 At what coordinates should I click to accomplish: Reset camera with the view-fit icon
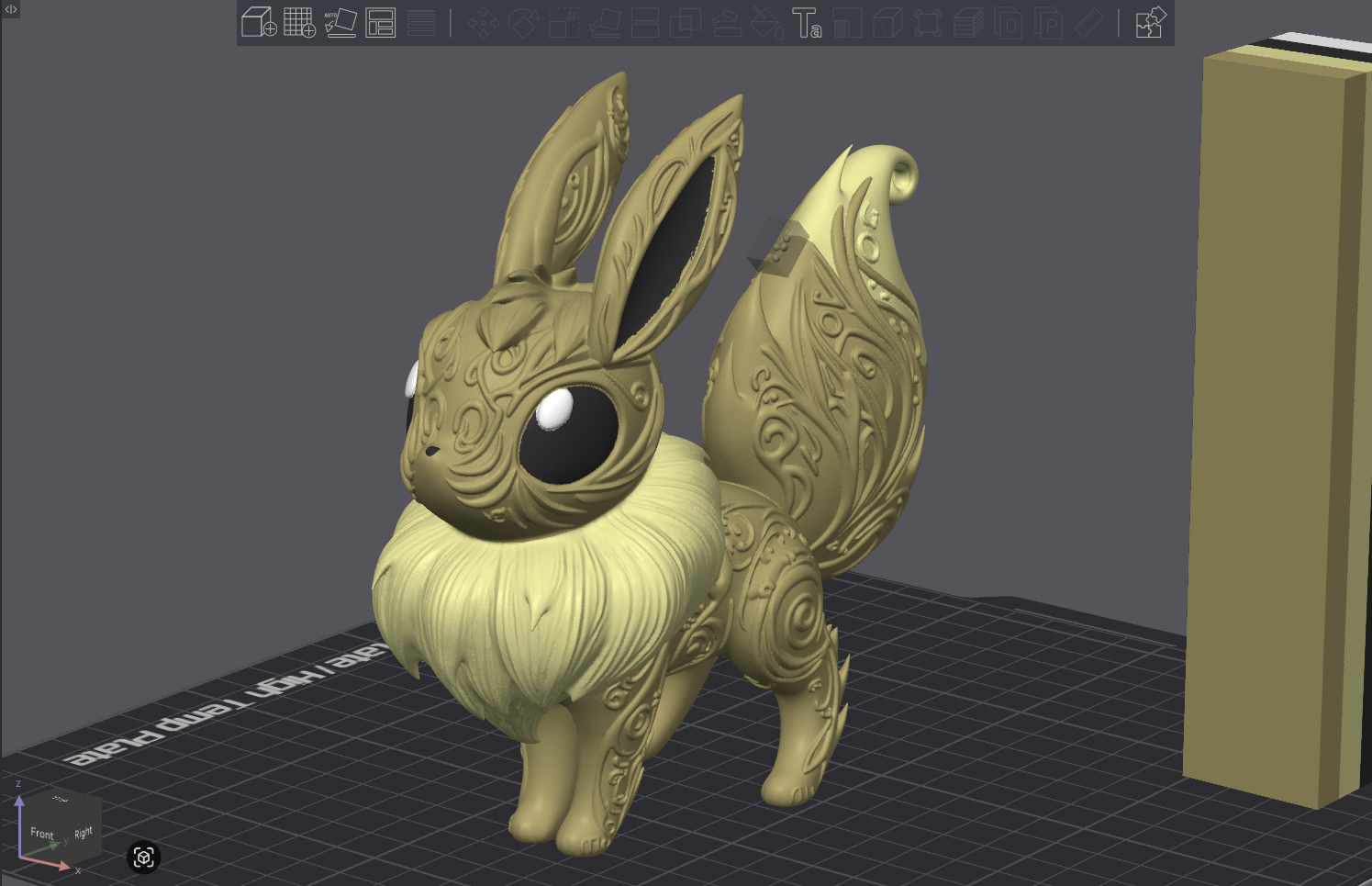click(143, 857)
